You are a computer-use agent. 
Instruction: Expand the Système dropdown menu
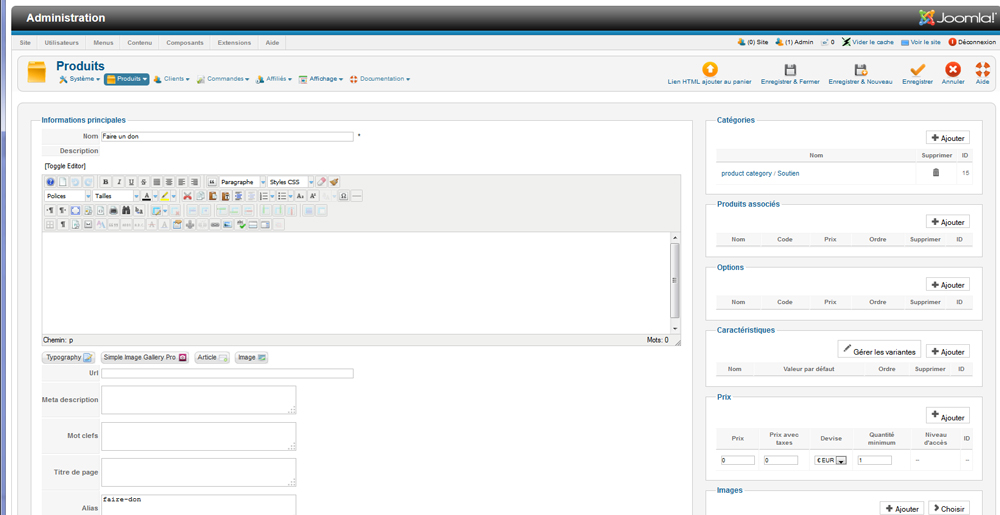pos(80,79)
